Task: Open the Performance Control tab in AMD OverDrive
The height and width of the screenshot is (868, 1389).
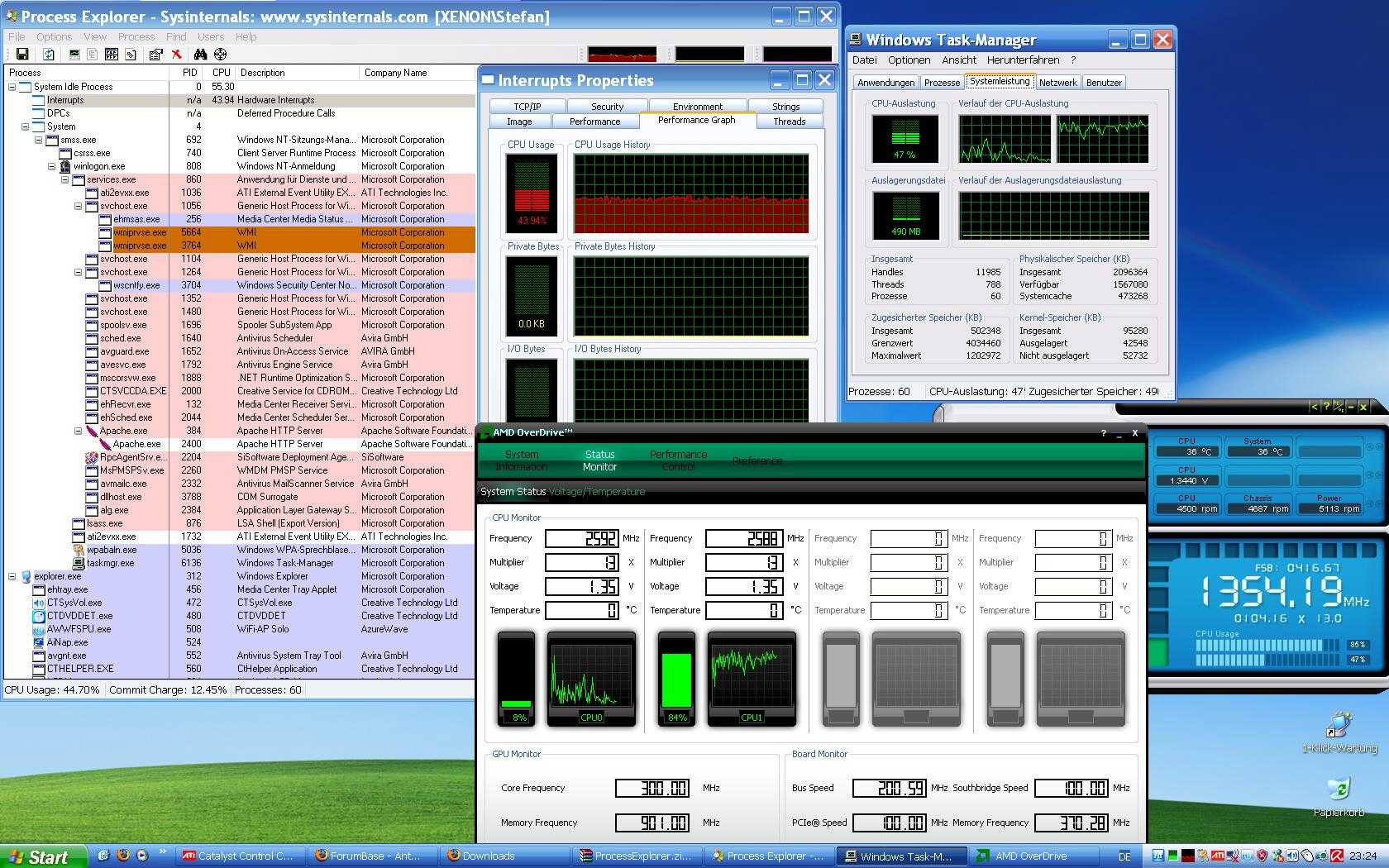Action: coord(678,460)
